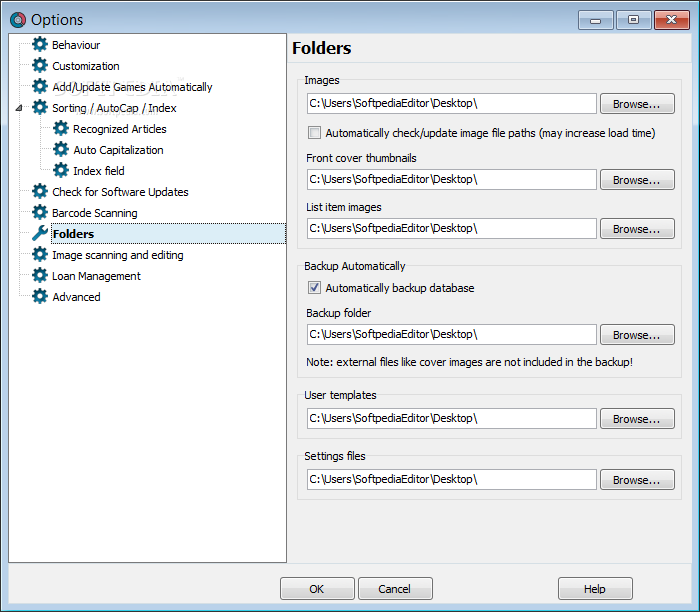700x612 pixels.
Task: Open Image scanning and editing settings
Action: (x=118, y=255)
